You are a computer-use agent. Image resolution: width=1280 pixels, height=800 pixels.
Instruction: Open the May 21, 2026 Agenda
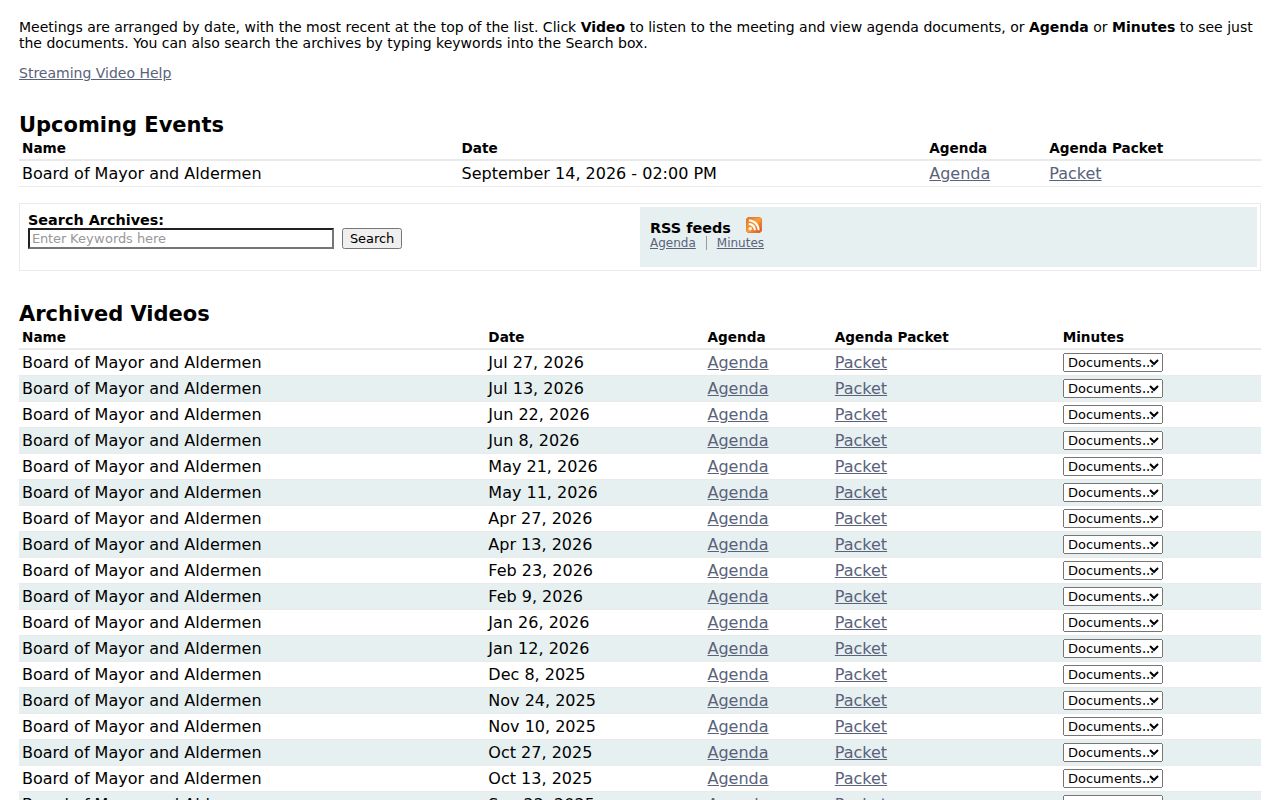[x=738, y=466]
